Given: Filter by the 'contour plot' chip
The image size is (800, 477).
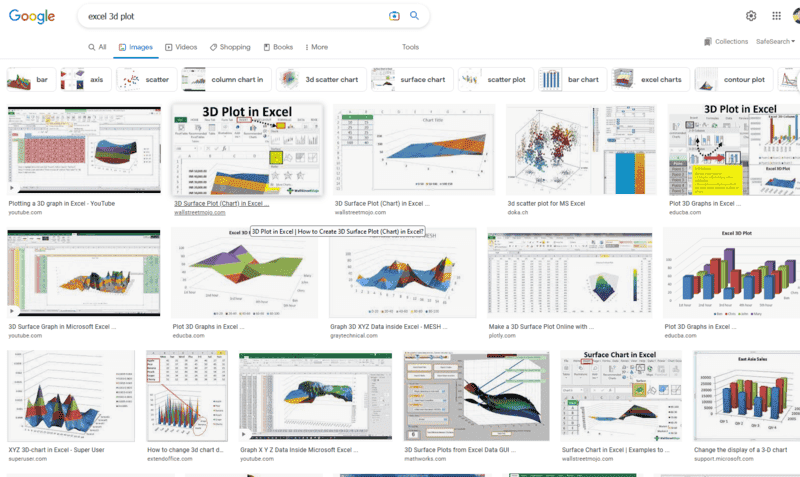Looking at the screenshot, I should (734, 80).
